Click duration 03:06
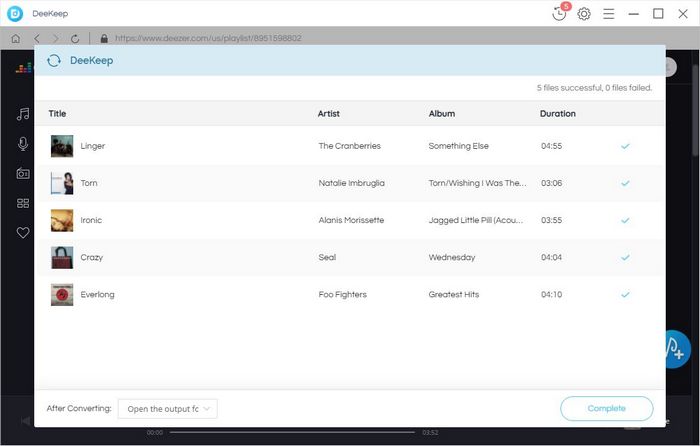Image resolution: width=700 pixels, height=446 pixels. 551,183
